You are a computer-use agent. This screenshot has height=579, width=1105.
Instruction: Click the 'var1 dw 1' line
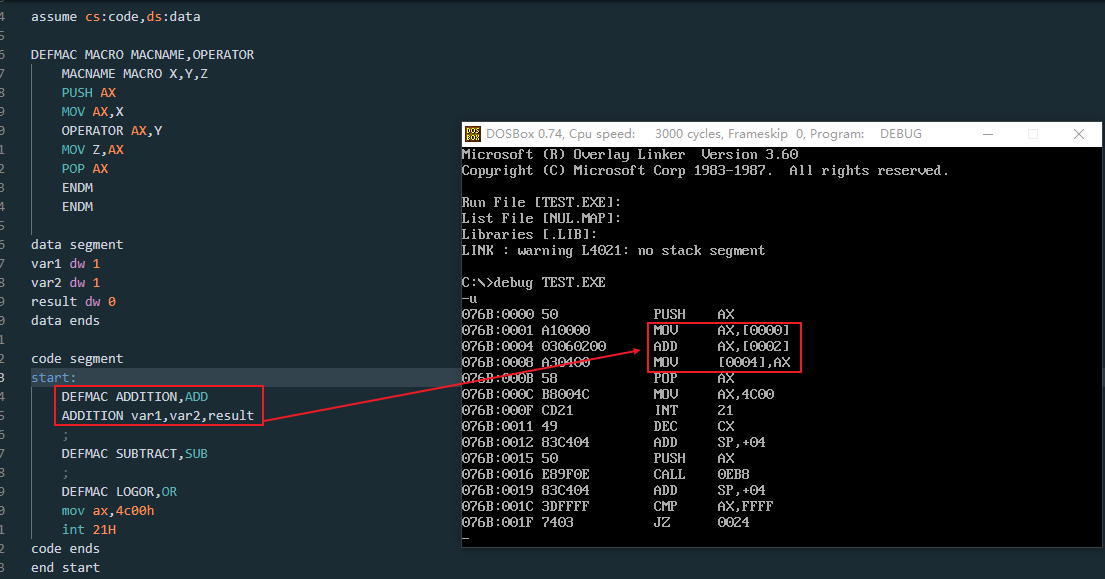click(x=66, y=263)
